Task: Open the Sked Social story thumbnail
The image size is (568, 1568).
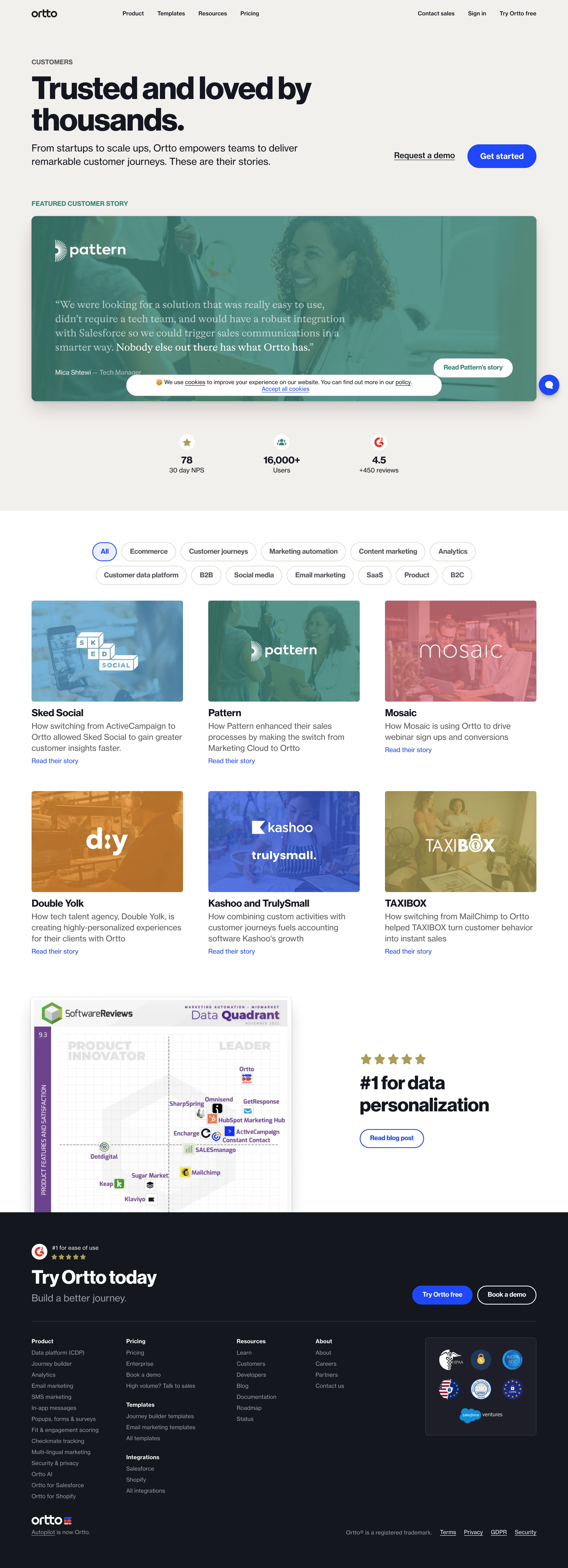Action: (107, 651)
